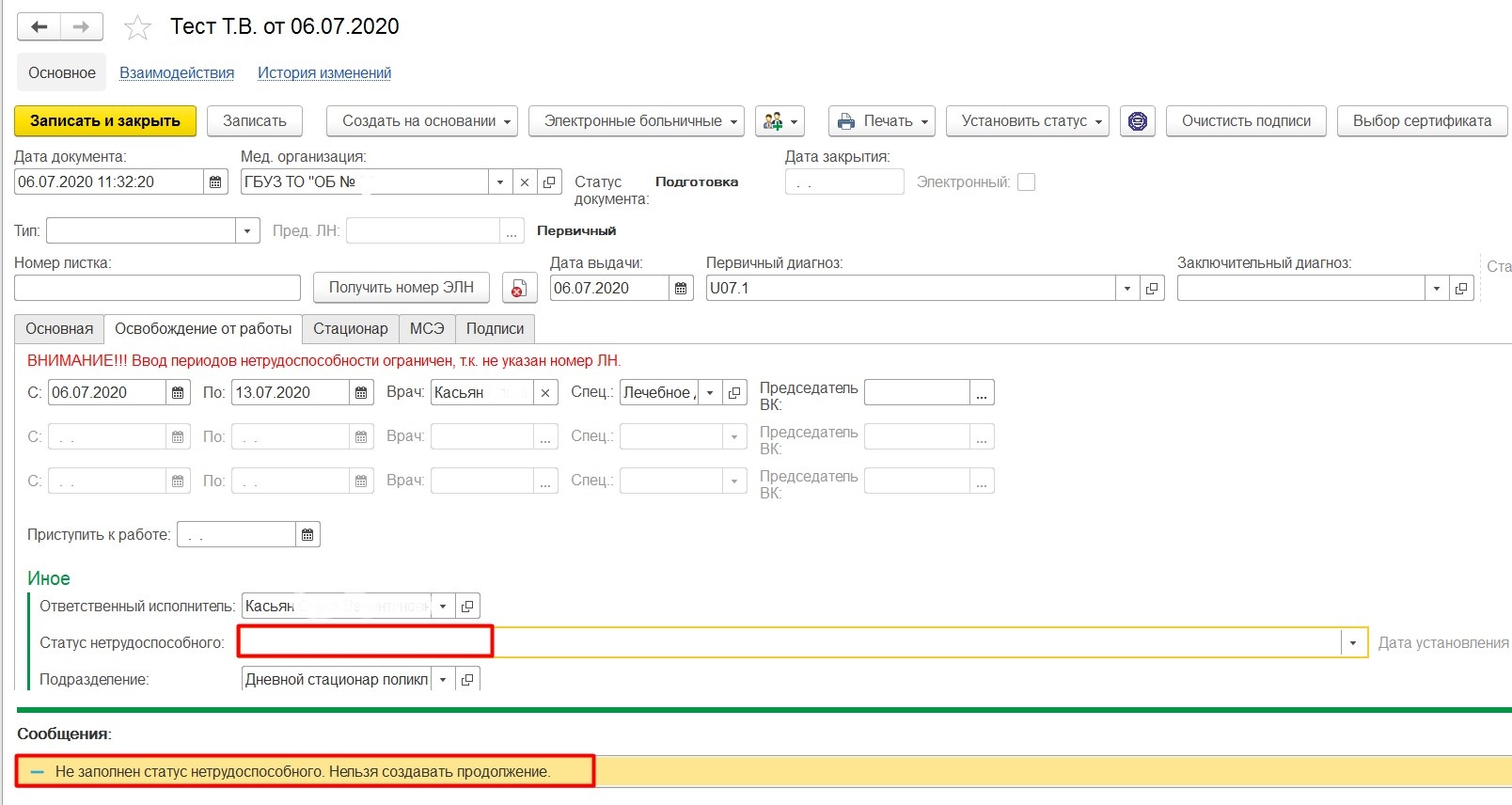Image resolution: width=1512 pixels, height=805 pixels.
Task: Open calendar for return to work date
Action: (307, 535)
